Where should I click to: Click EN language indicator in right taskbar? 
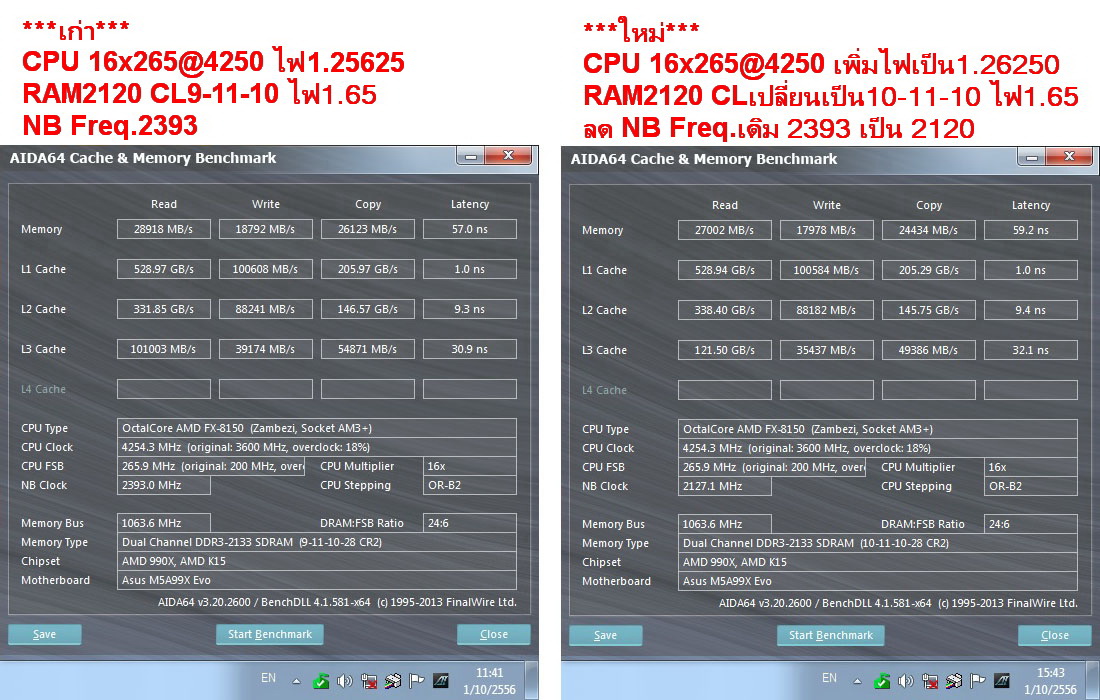click(830, 678)
